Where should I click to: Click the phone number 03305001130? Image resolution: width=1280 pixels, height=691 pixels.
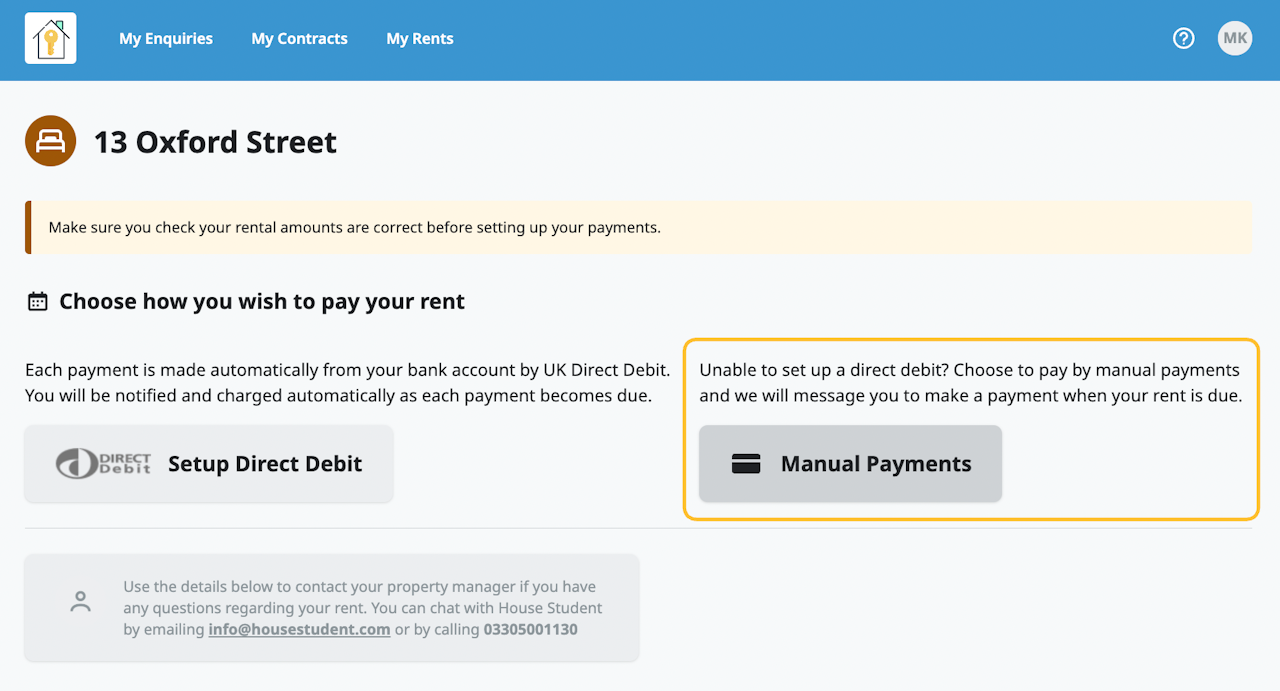click(x=530, y=630)
